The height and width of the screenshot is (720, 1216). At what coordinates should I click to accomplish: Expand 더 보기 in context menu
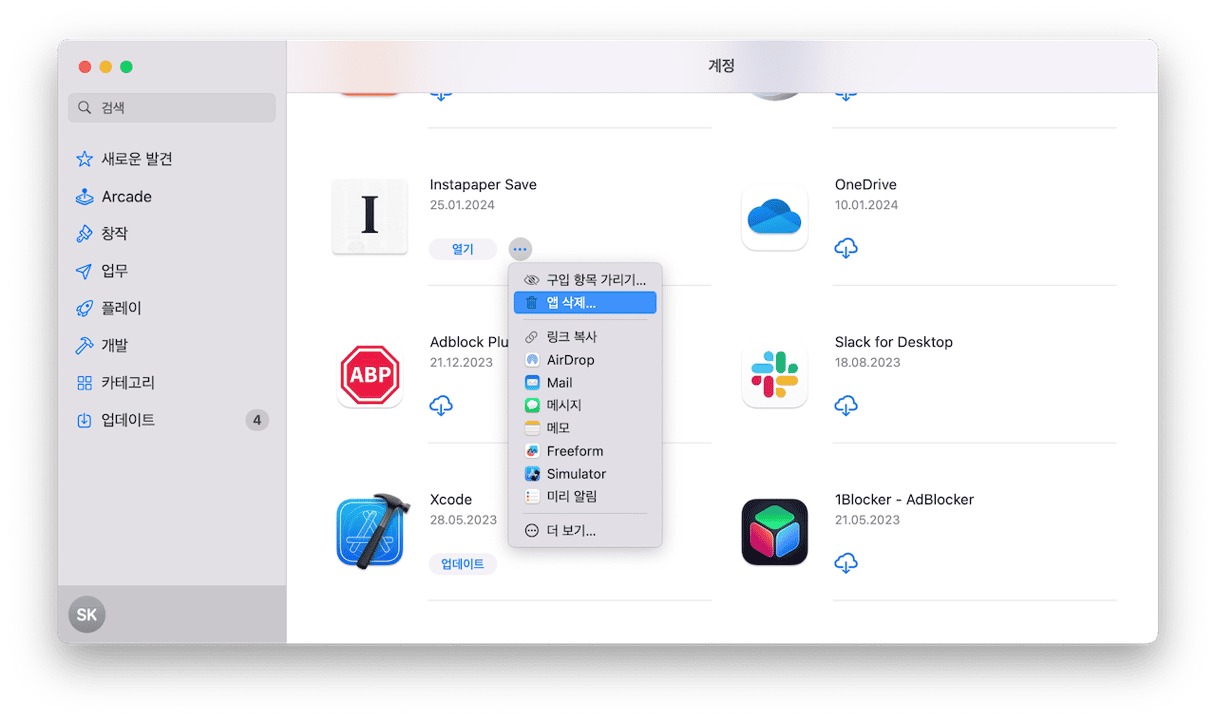click(570, 531)
